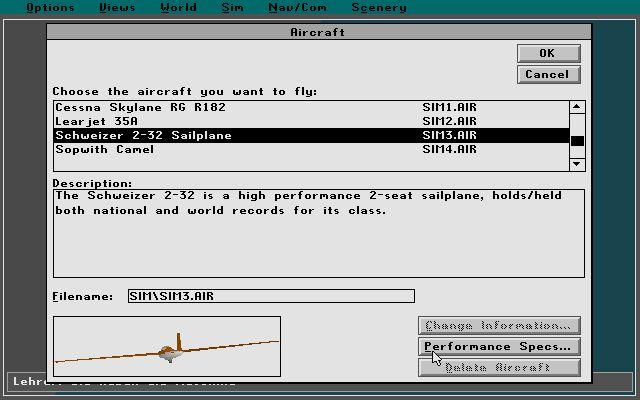Open the Sim menu
This screenshot has width=640, height=400.
click(x=233, y=7)
